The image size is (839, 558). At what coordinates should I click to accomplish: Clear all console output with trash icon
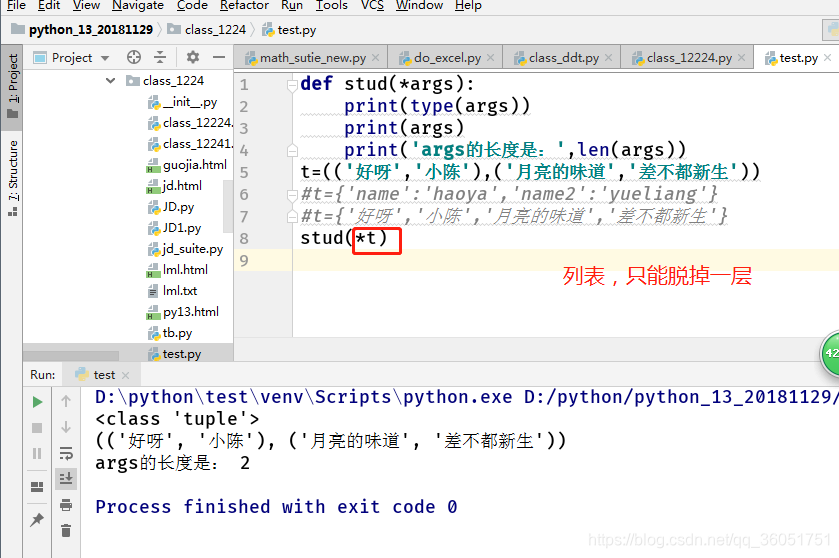coord(66,530)
